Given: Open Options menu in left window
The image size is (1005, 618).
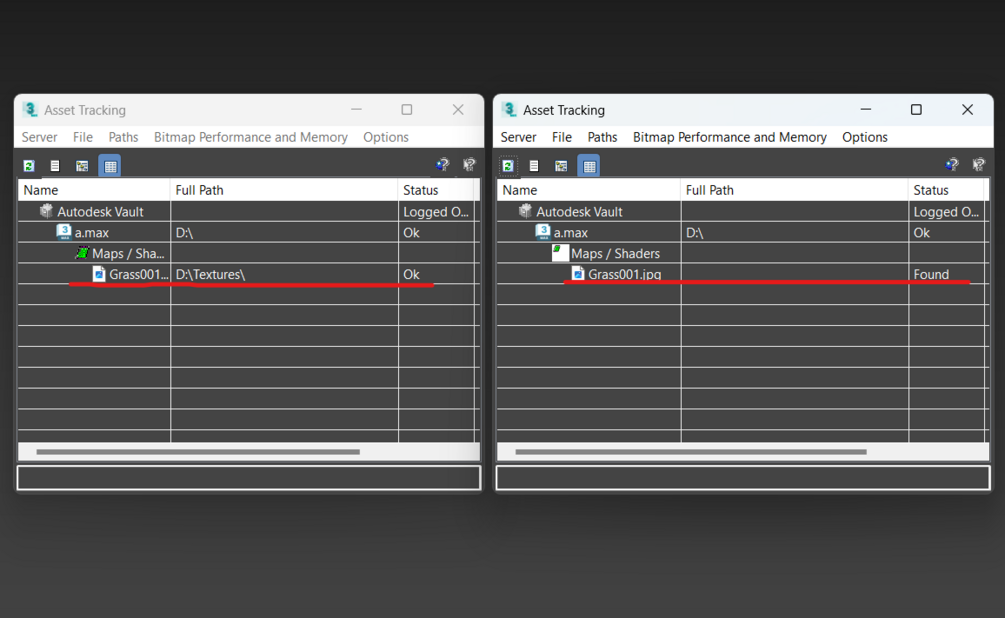Looking at the screenshot, I should (386, 137).
